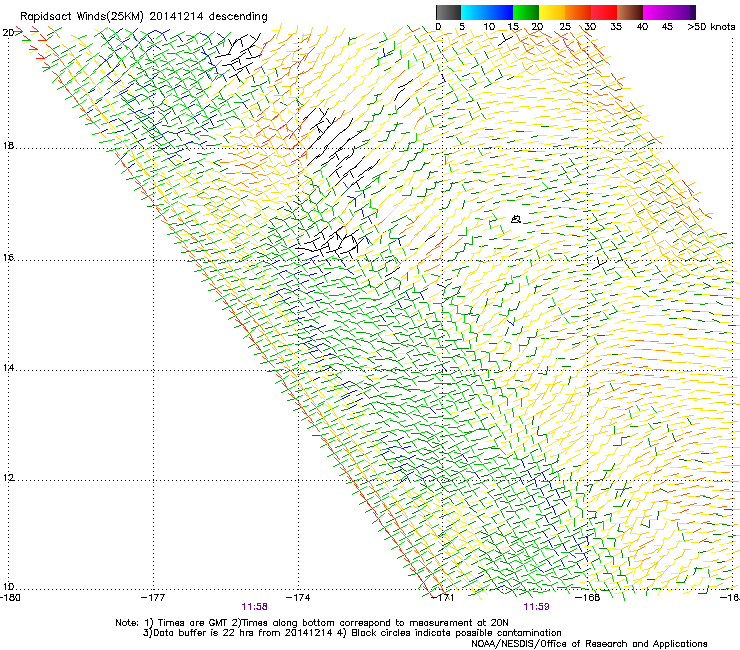Click the longitude label -177
This screenshot has width=740, height=650.
(153, 598)
